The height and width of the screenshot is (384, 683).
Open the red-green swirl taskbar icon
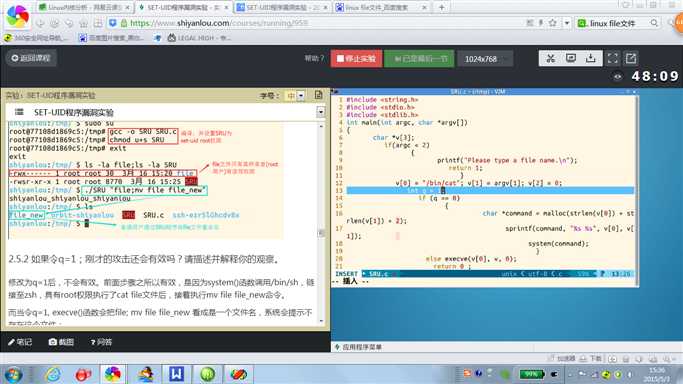click(x=238, y=374)
